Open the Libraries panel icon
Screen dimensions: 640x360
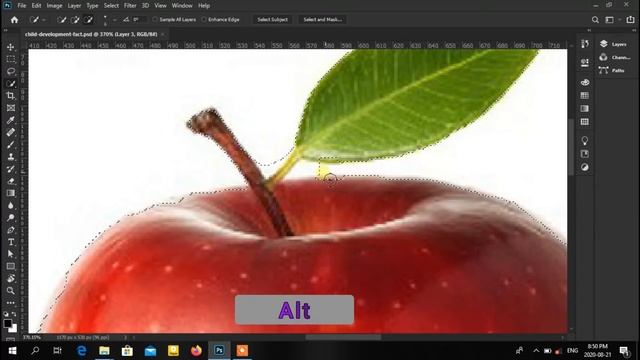(x=585, y=154)
